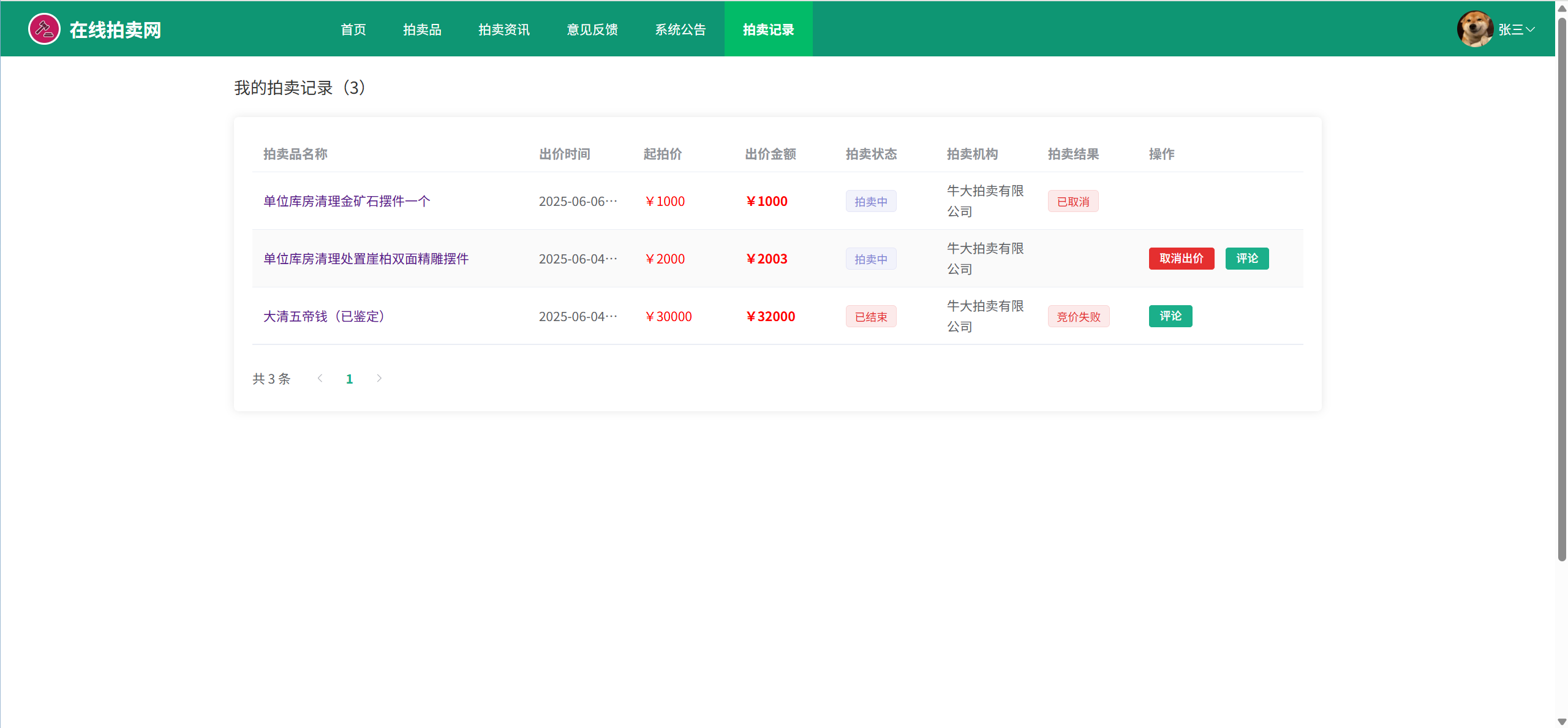1568x728 pixels.
Task: Open 大清五帝钱（已鉴定）item link
Action: (325, 316)
